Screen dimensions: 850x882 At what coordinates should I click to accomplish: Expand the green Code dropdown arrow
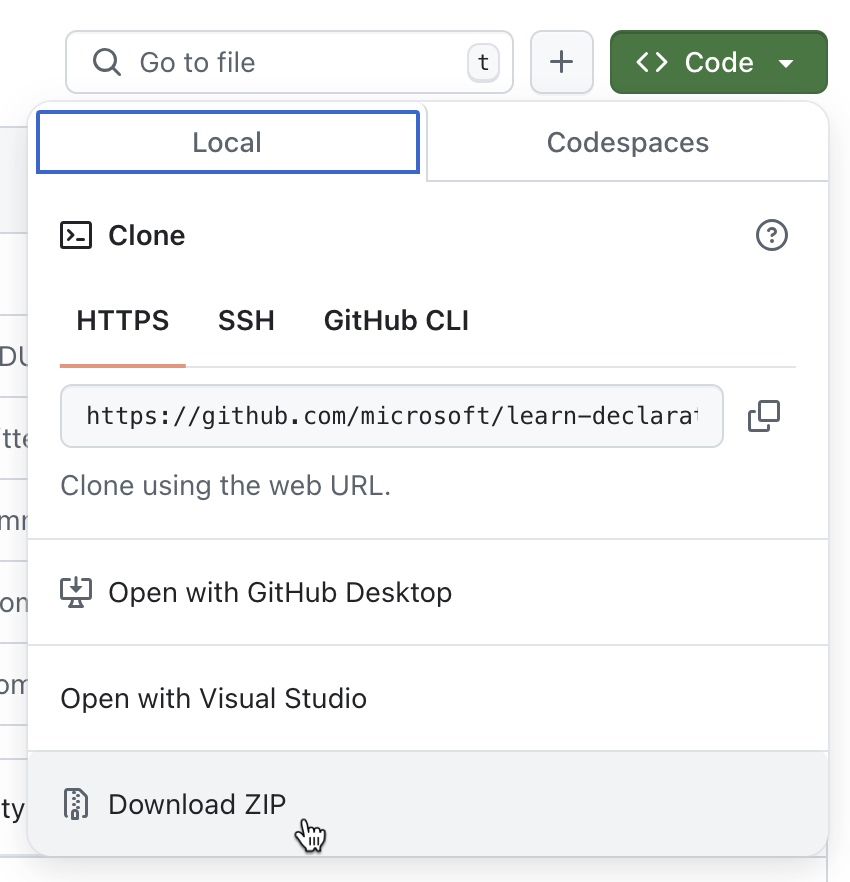pyautogui.click(x=786, y=63)
